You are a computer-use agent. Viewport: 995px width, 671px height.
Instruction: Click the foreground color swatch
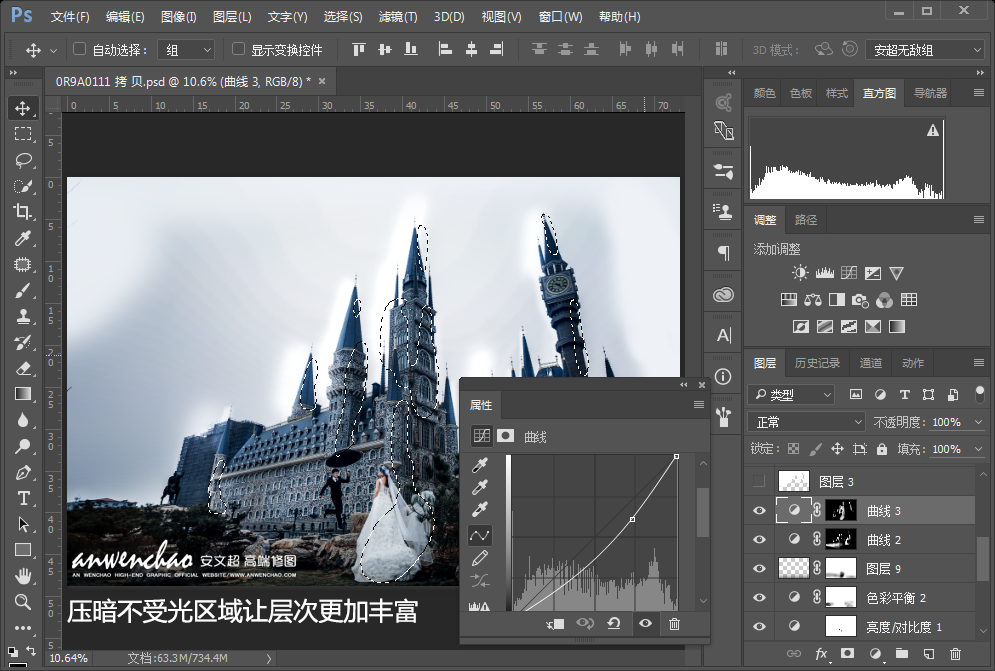coord(13,652)
